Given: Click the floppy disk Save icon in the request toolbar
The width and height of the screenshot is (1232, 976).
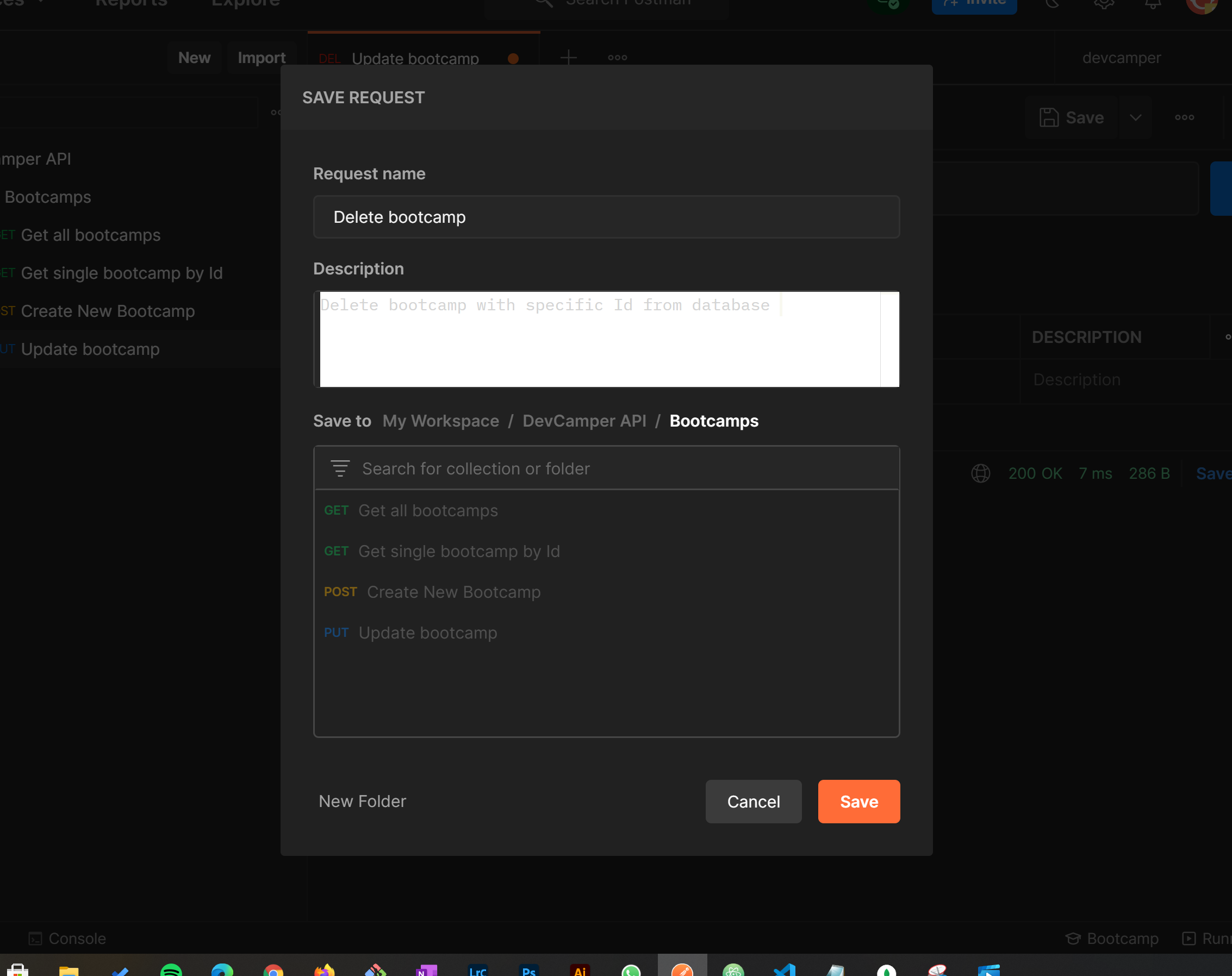Looking at the screenshot, I should click(1049, 117).
